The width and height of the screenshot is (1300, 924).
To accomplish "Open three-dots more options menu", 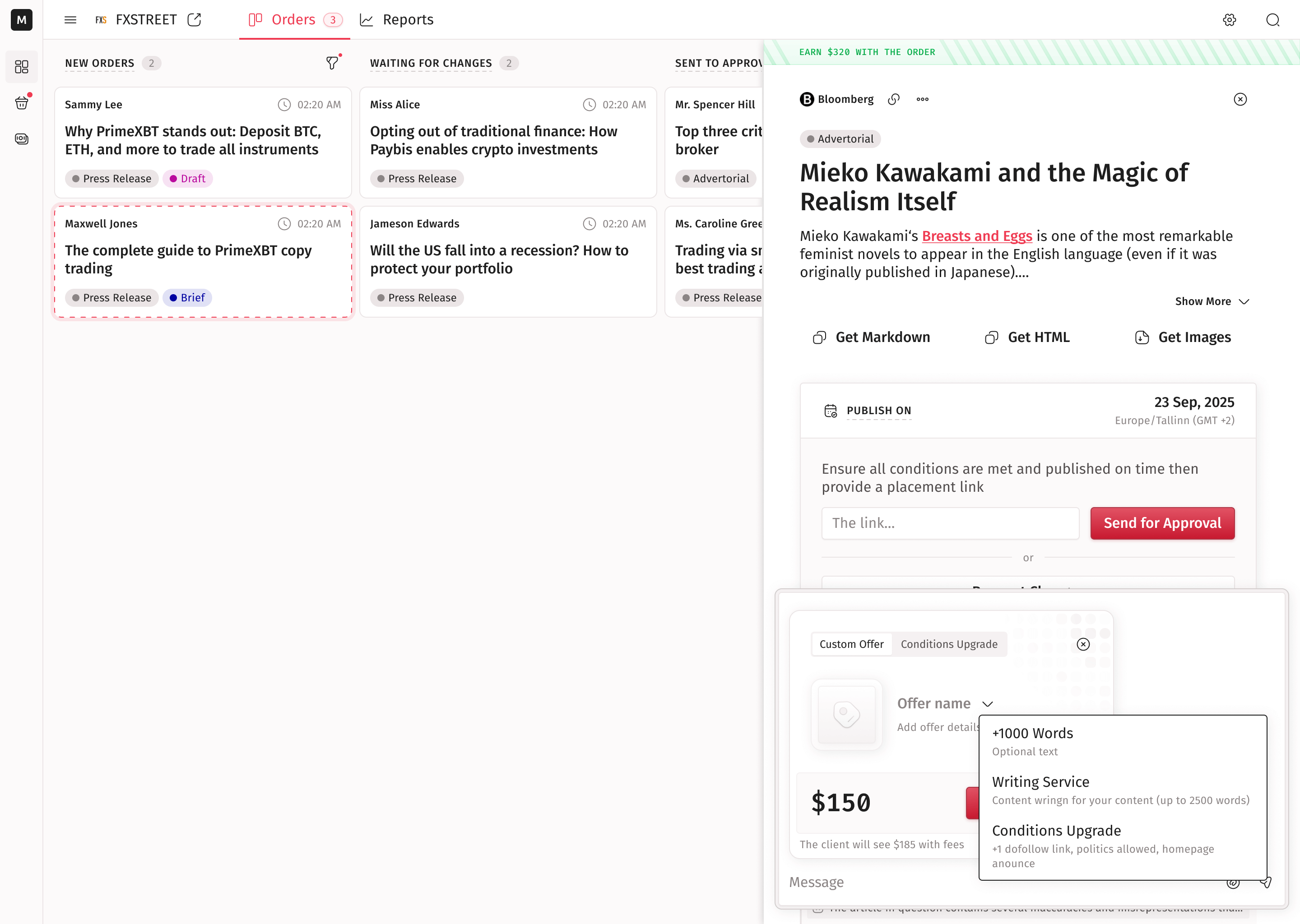I will click(x=923, y=100).
